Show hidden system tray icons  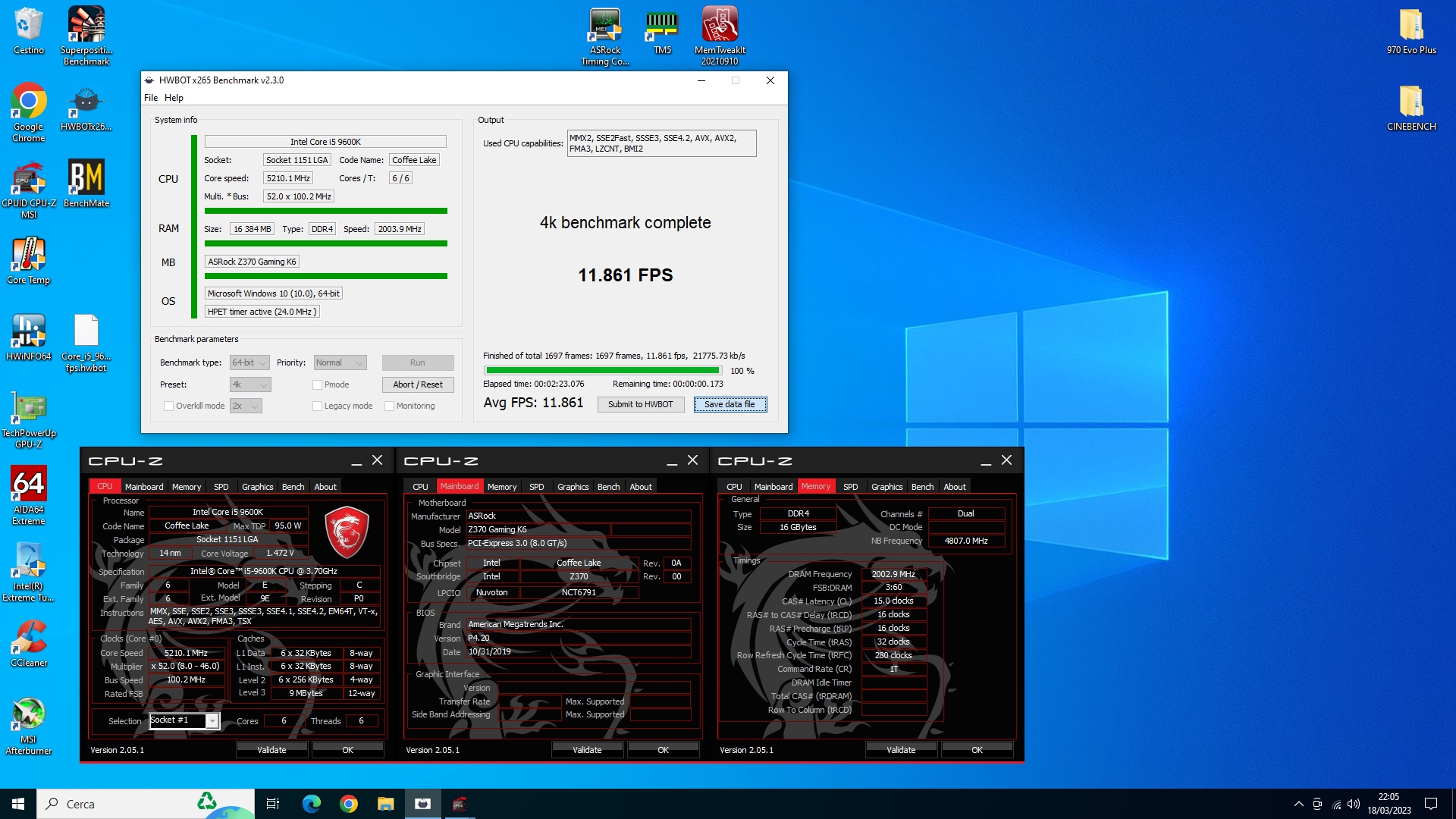(1298, 804)
